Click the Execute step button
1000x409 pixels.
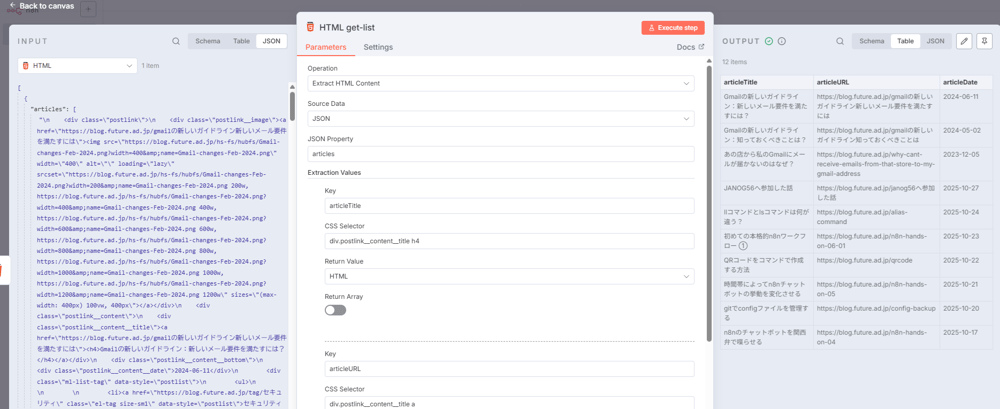point(673,28)
